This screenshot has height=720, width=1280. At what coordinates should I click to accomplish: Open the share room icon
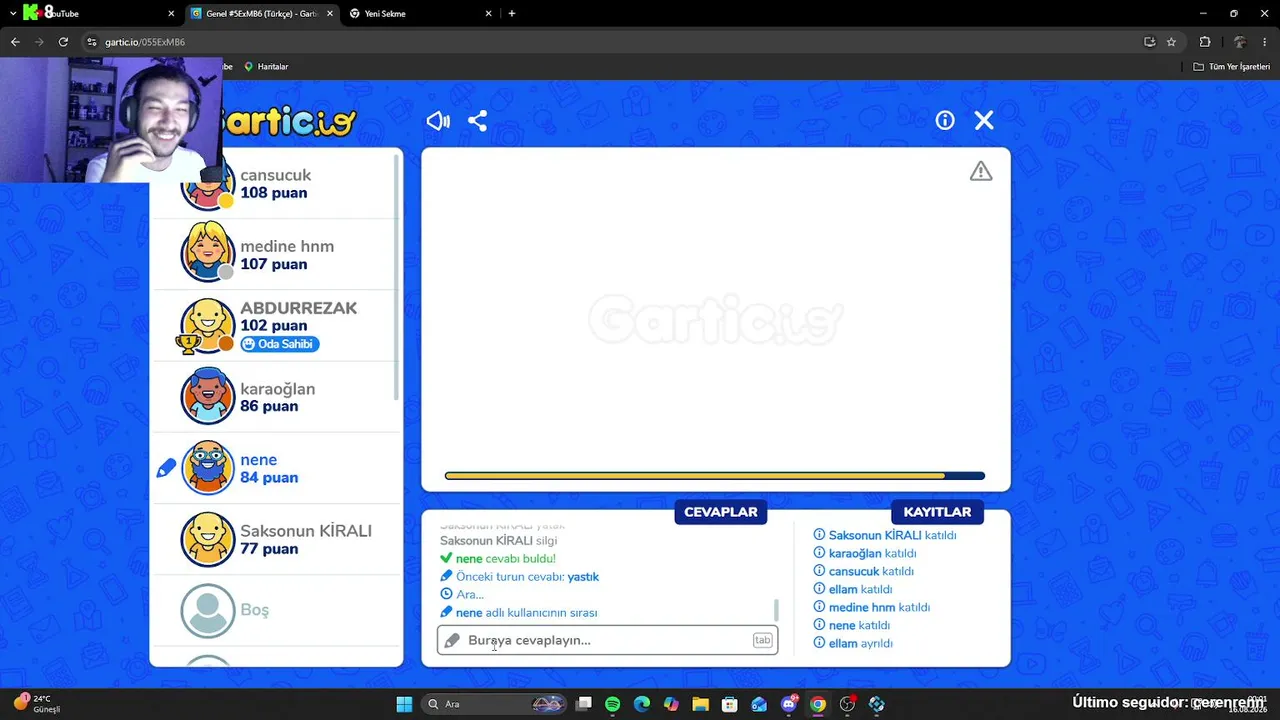(478, 121)
